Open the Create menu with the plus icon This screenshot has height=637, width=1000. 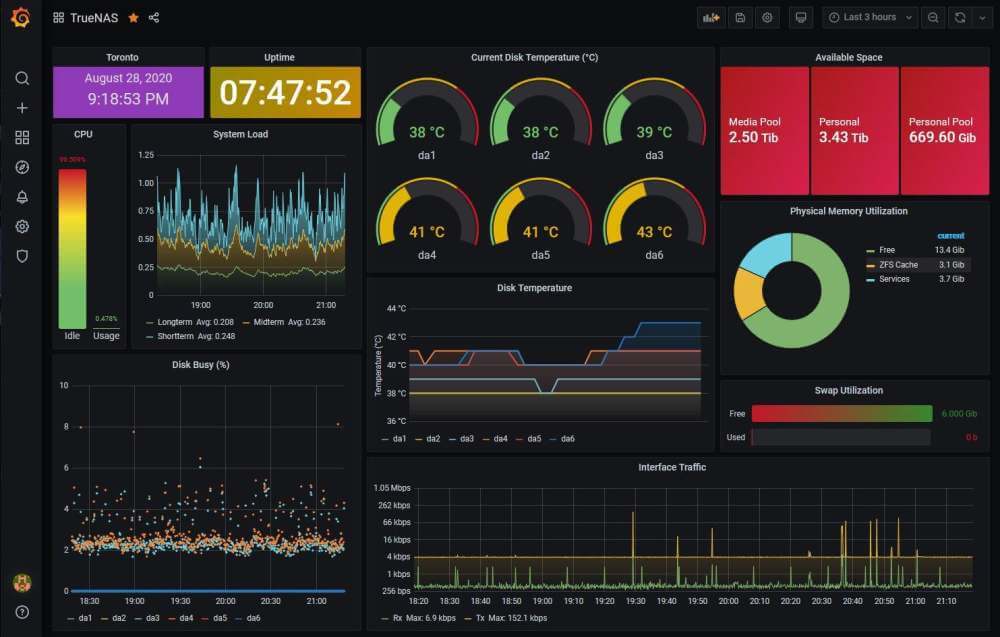coord(21,107)
